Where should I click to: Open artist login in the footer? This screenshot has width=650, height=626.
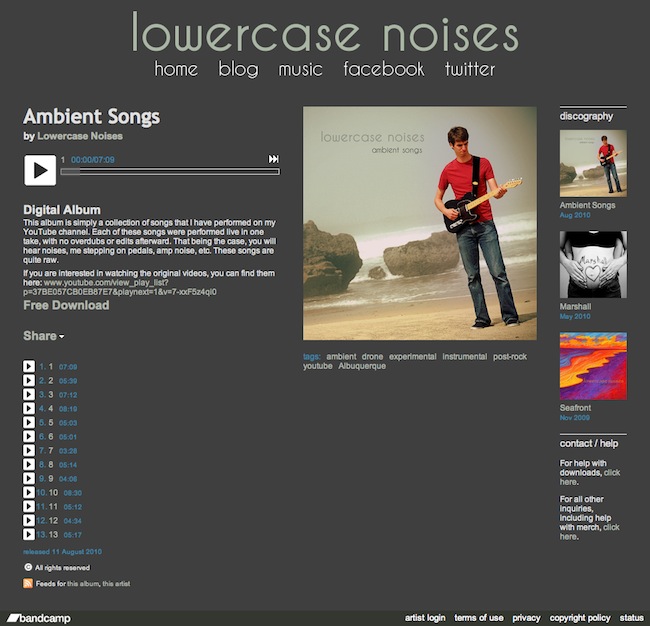coord(425,618)
